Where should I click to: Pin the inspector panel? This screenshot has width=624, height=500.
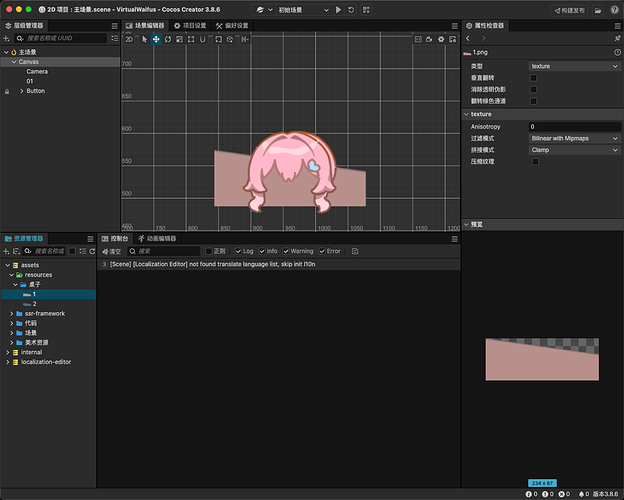pyautogui.click(x=617, y=38)
